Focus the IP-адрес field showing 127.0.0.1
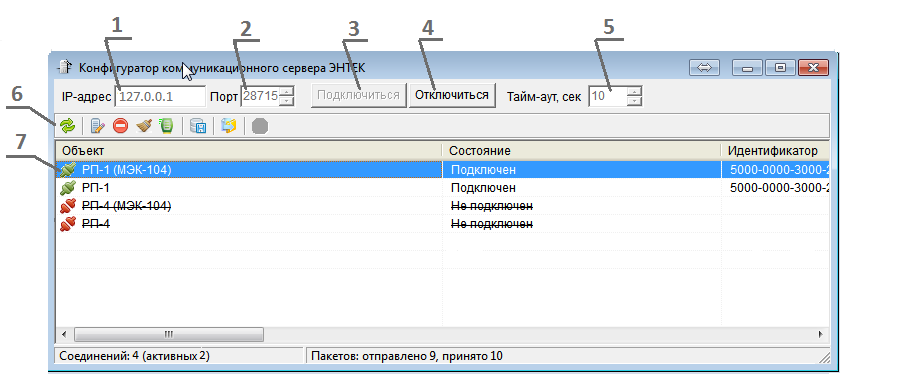 click(x=160, y=96)
